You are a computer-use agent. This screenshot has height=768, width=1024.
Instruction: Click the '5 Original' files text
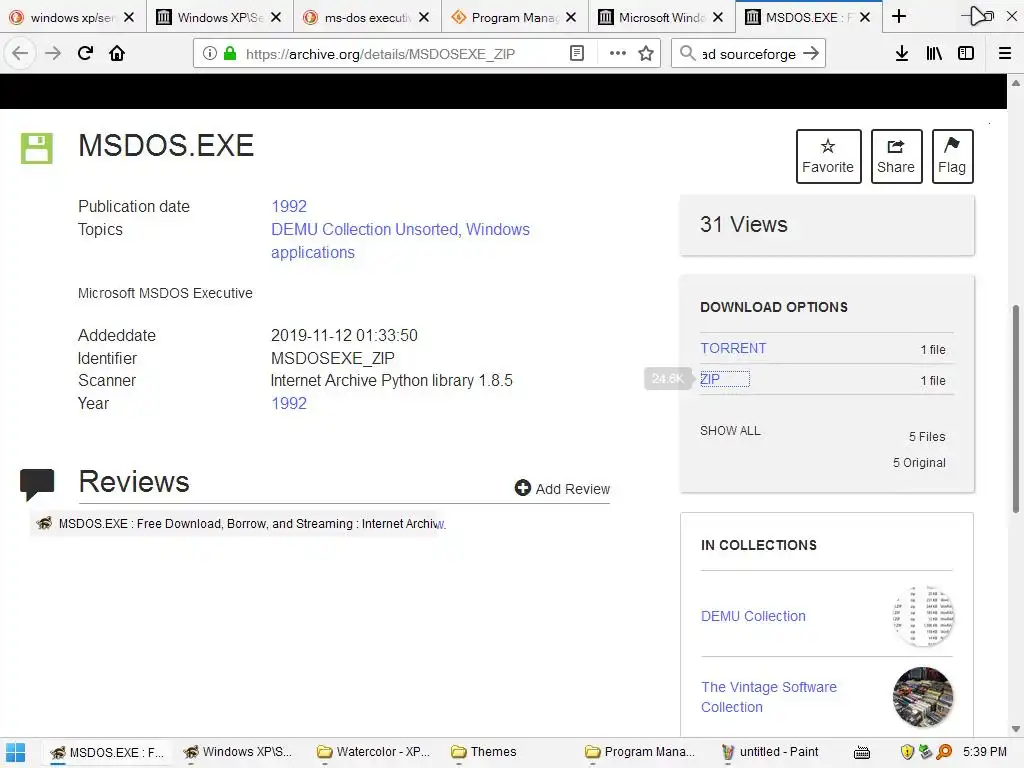(919, 463)
